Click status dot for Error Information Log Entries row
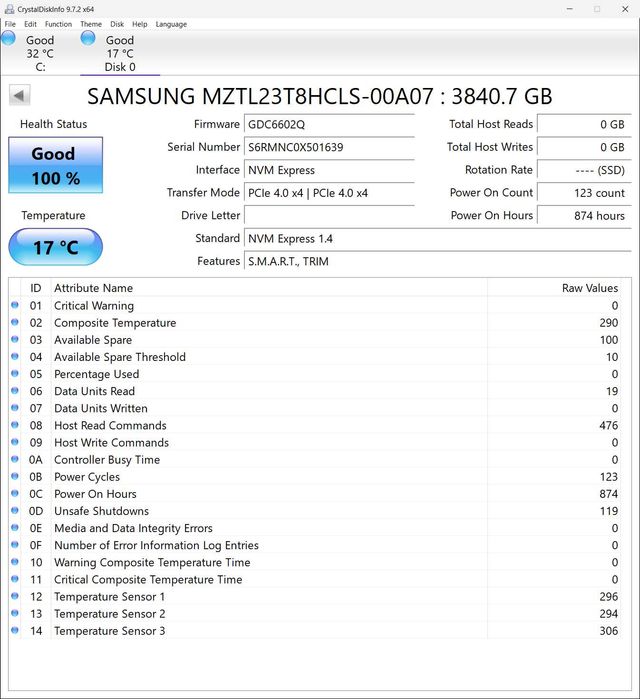 click(x=15, y=544)
